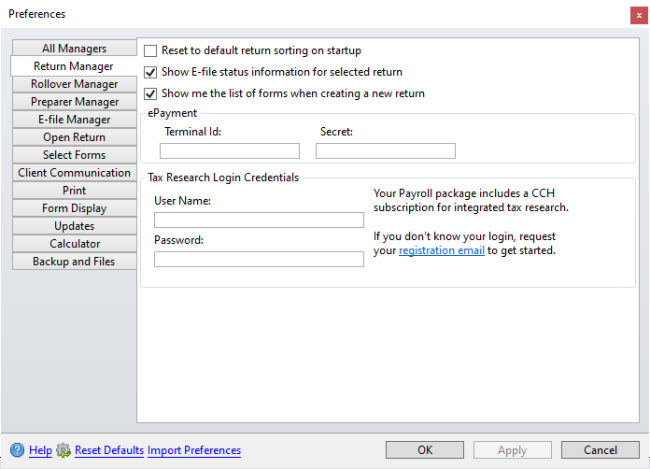The height and width of the screenshot is (469, 650).
Task: Click the gear icon beside Reset Defaults
Action: coord(63,450)
